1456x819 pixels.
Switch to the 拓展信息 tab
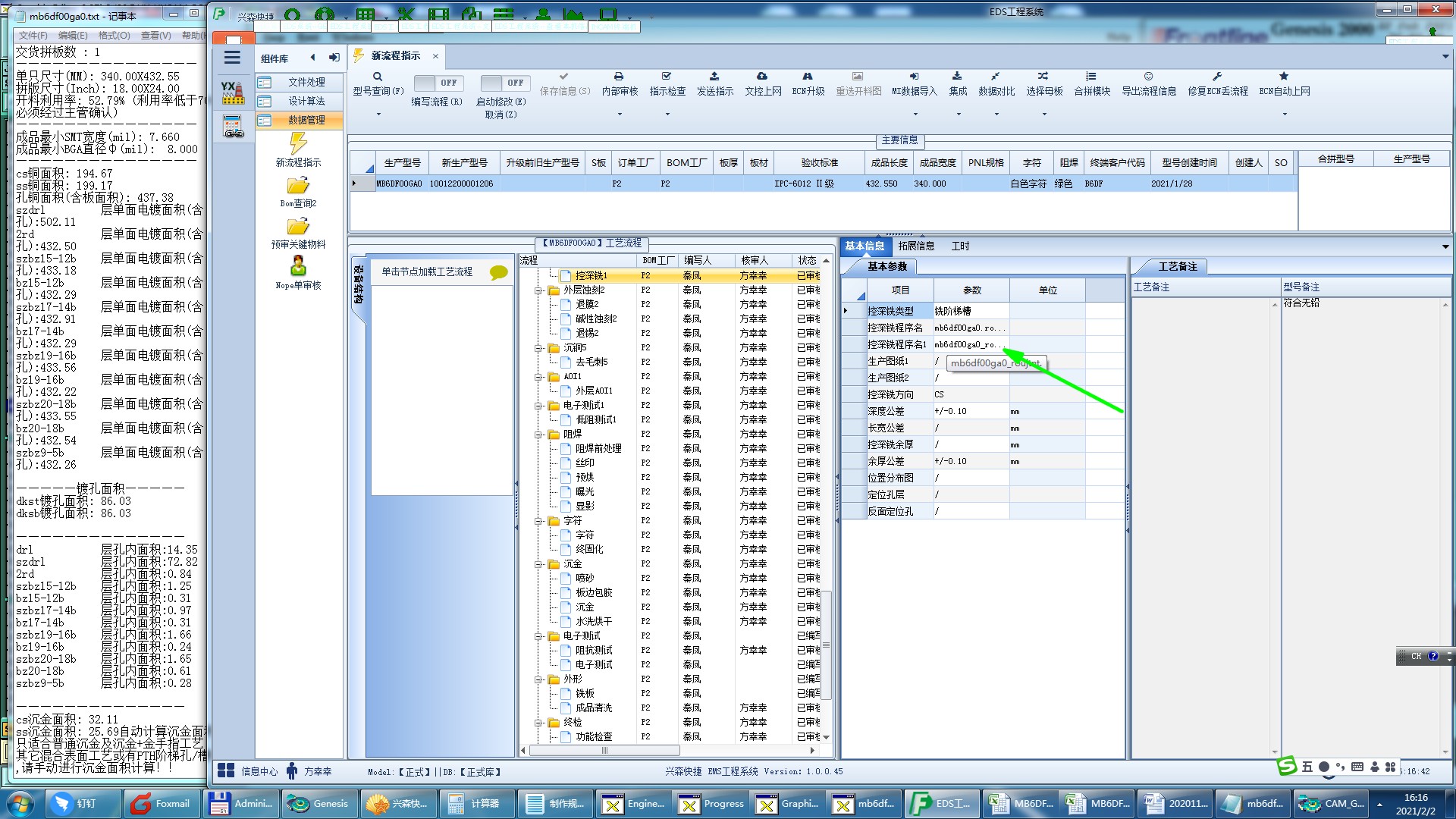click(x=915, y=246)
